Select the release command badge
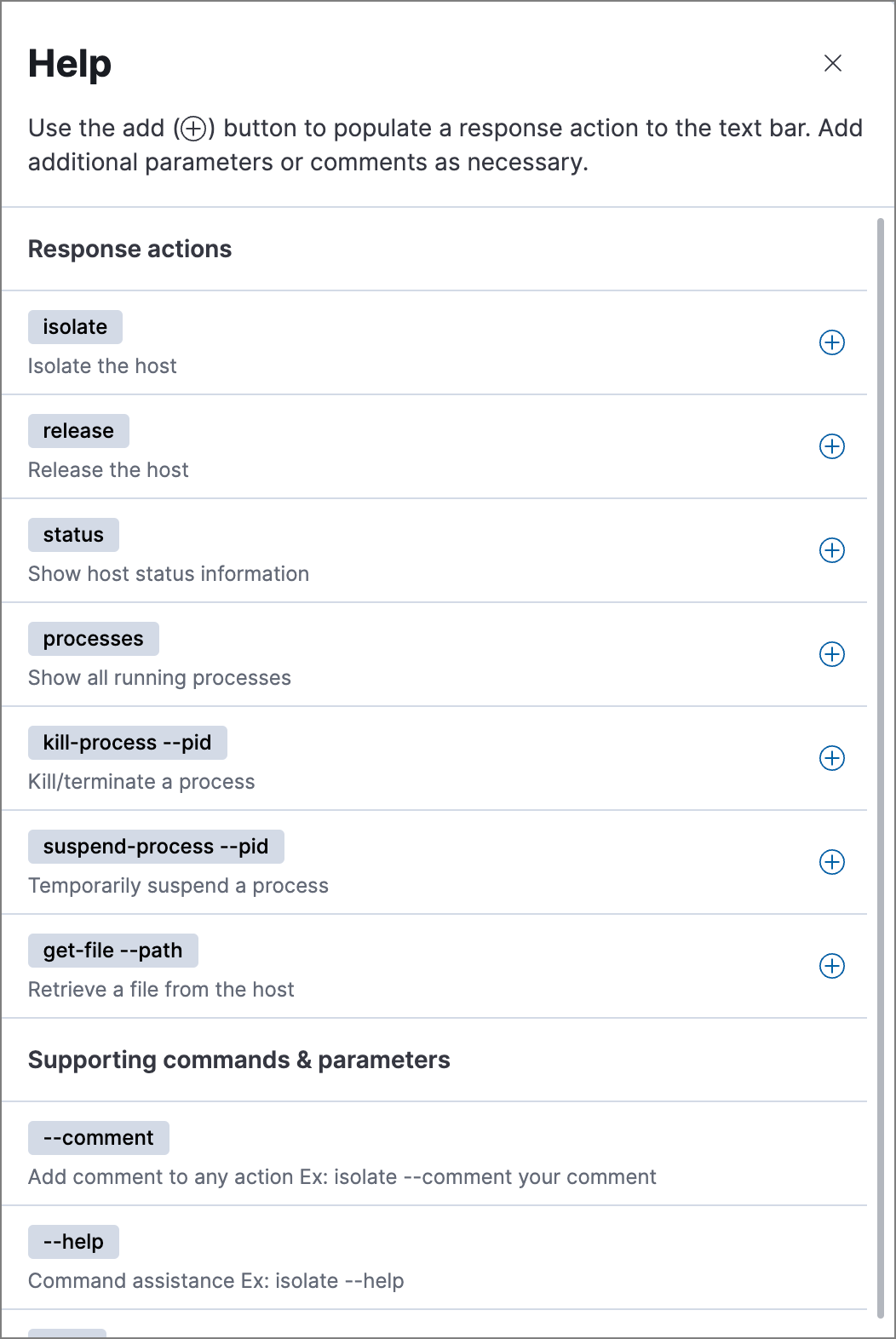Viewport: 896px width, 1339px height. (78, 431)
